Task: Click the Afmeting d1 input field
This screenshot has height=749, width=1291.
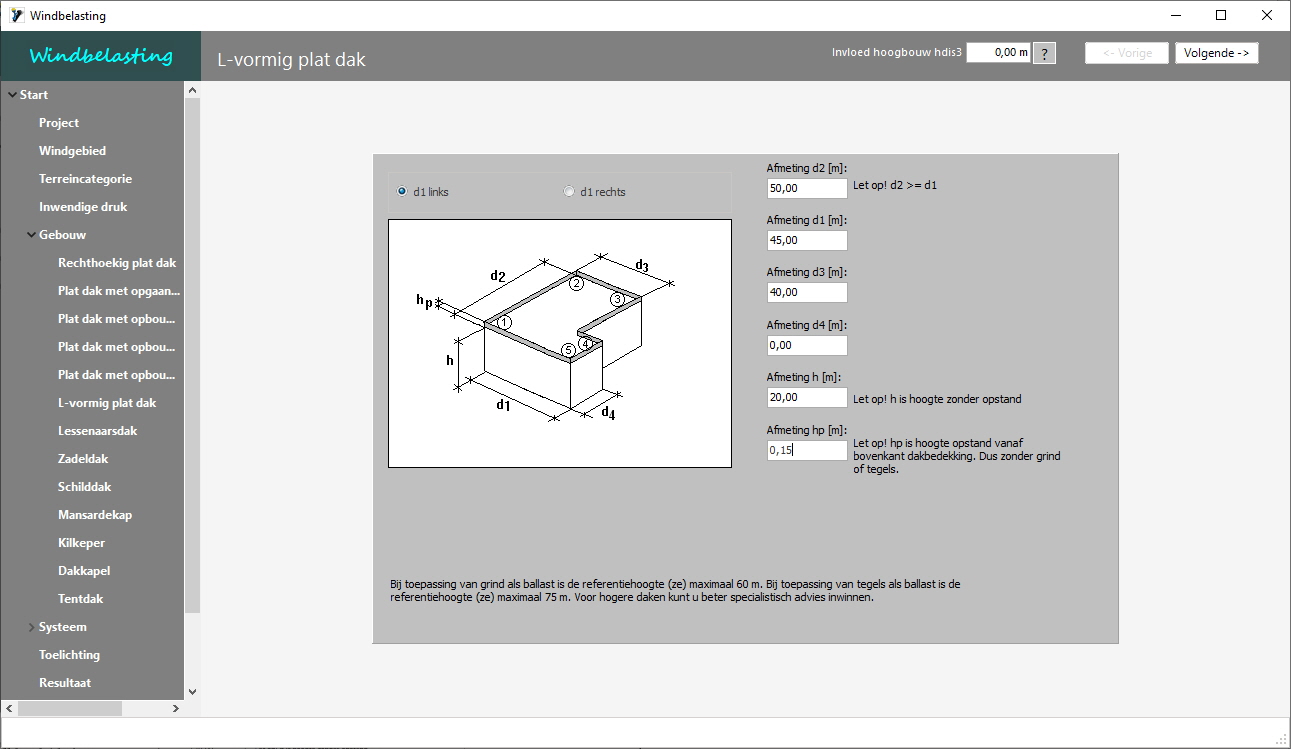Action: click(x=807, y=240)
